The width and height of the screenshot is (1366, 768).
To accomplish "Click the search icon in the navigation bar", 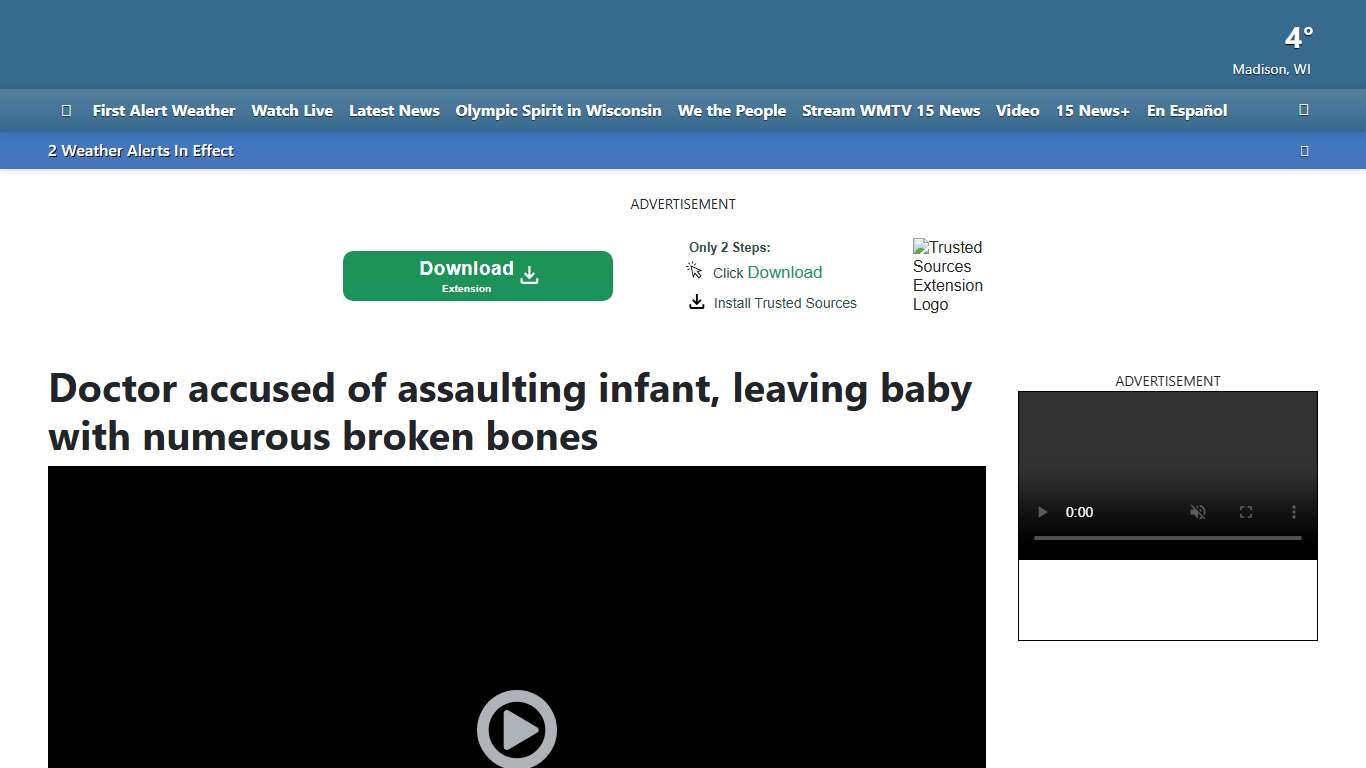I will (x=1303, y=110).
